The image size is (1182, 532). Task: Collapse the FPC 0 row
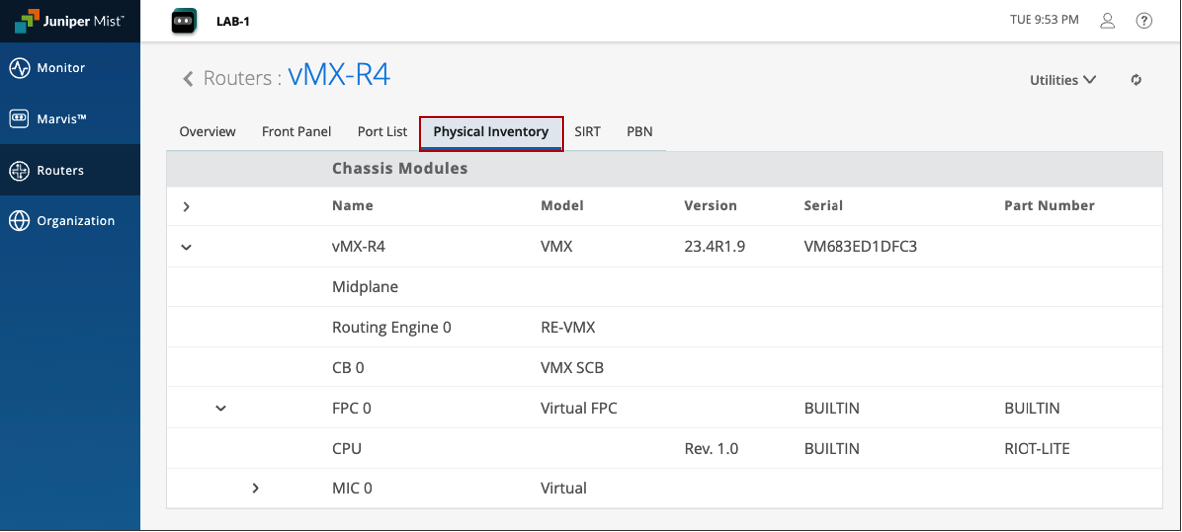tap(221, 408)
